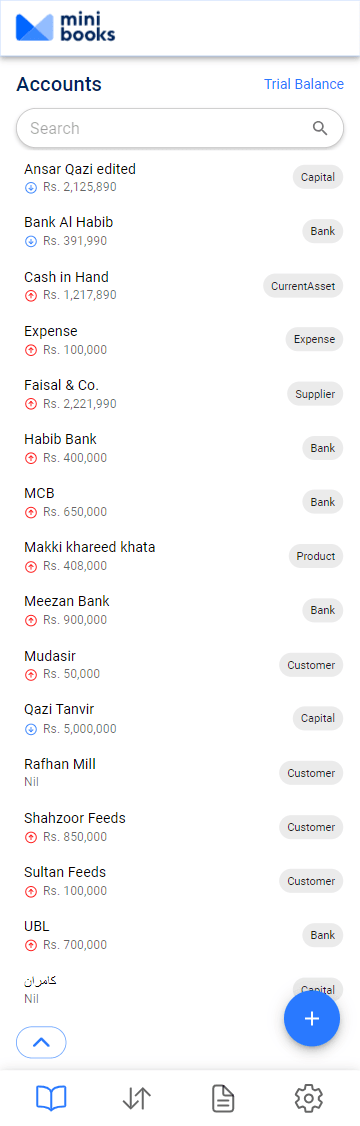This screenshot has width=360, height=1126.
Task: Click red up-arrow icon beside Cash in Hand
Action: (x=31, y=295)
